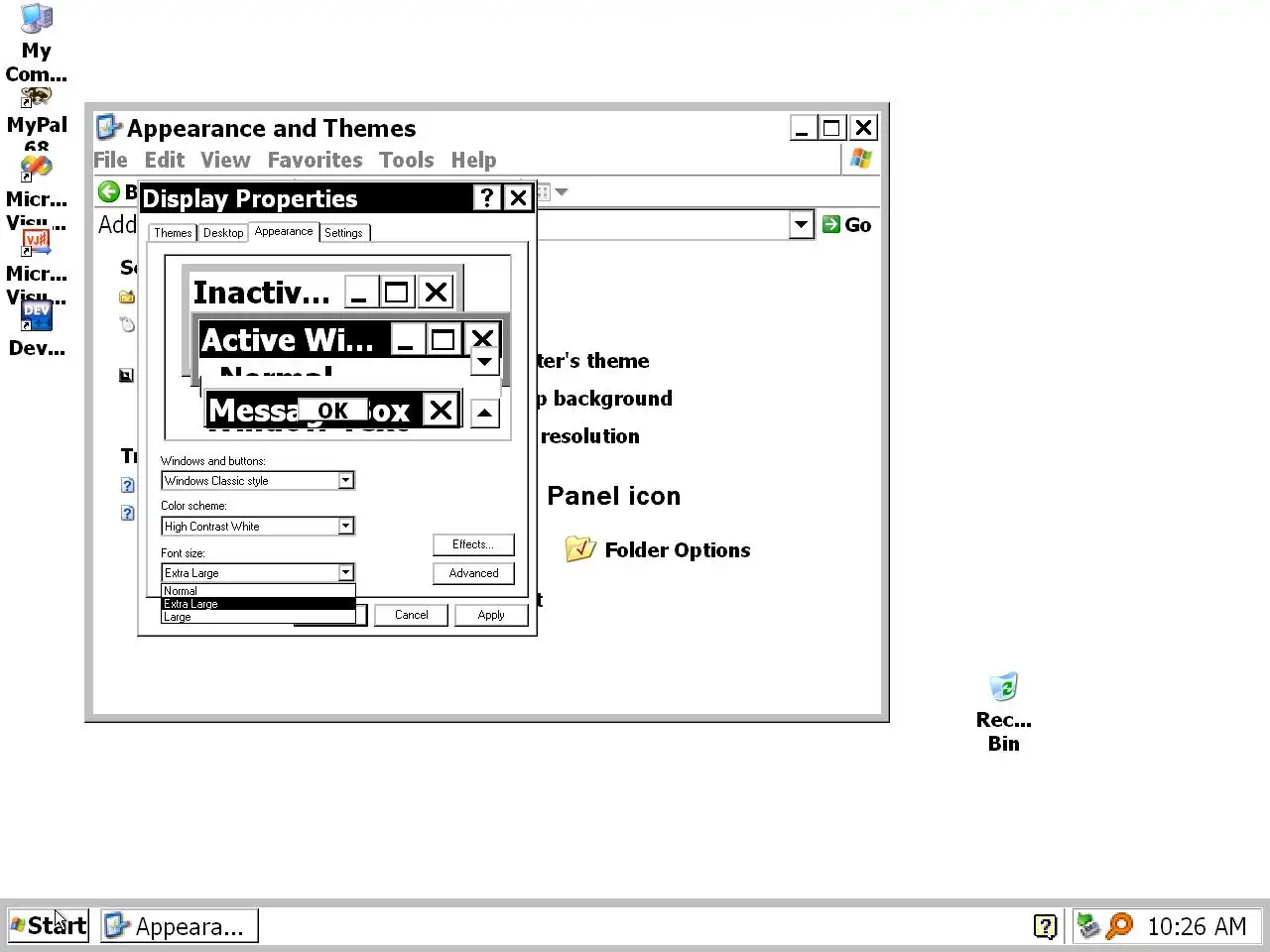Viewport: 1270px width, 952px height.
Task: Collapse the Font size dropdown arrow
Action: tap(345, 572)
